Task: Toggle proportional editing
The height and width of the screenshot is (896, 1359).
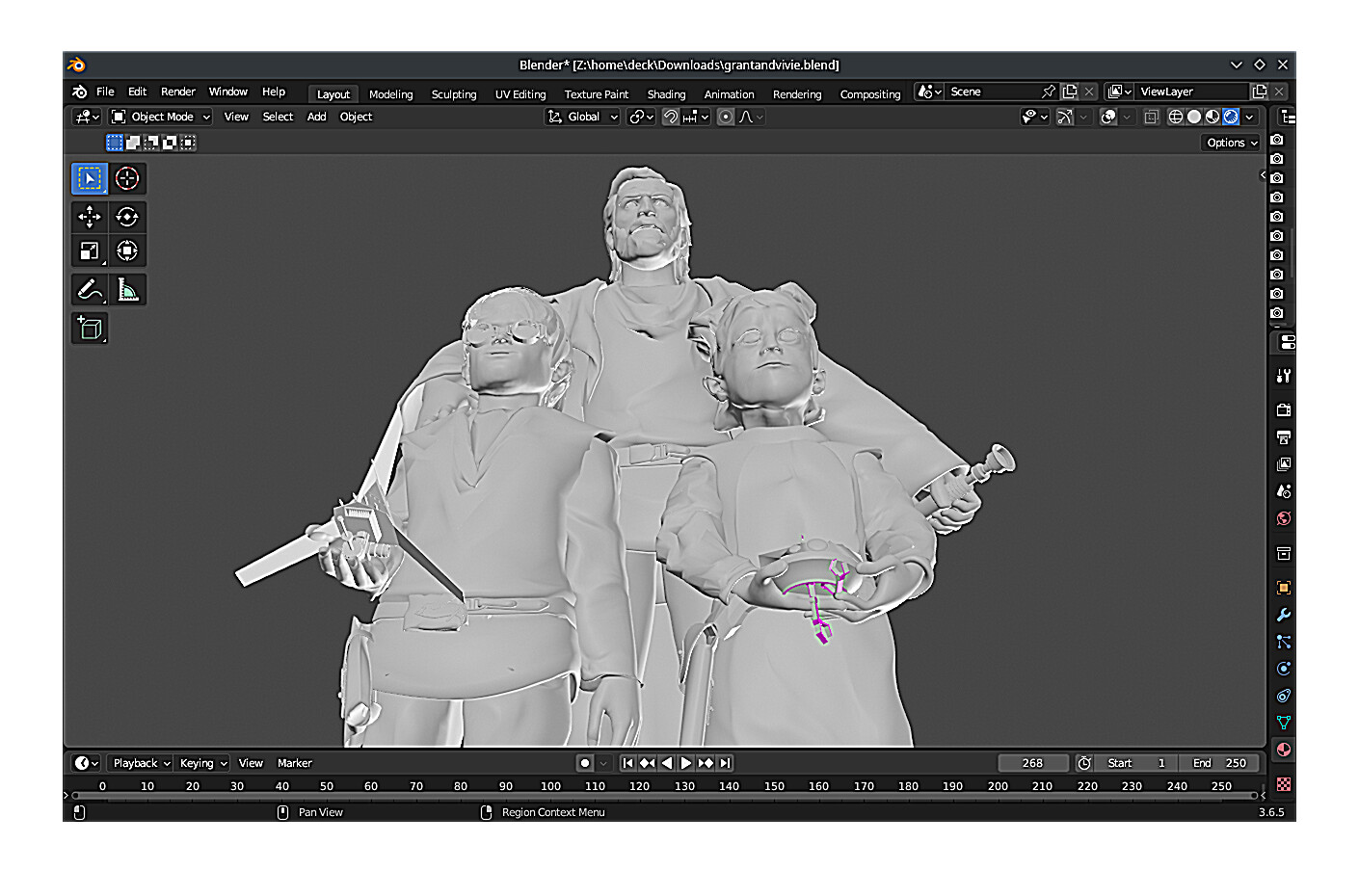Action: 726,117
